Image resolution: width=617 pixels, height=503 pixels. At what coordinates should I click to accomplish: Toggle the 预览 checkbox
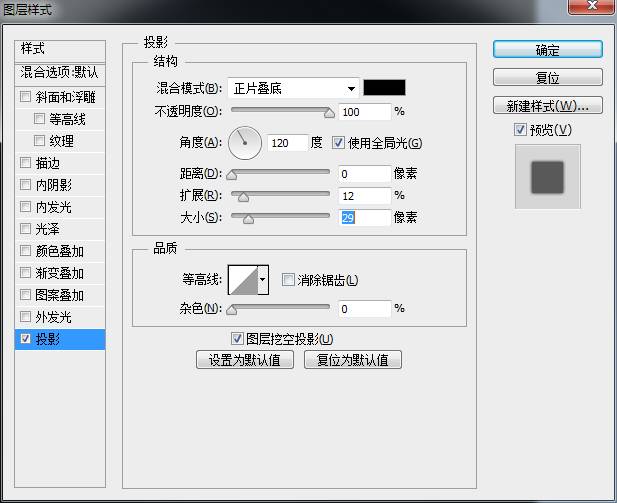tap(520, 129)
